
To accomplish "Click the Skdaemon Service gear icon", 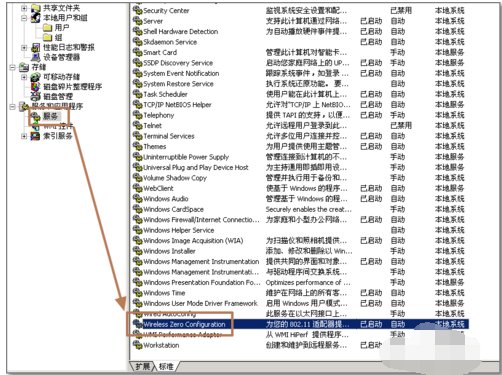I will tap(137, 42).
